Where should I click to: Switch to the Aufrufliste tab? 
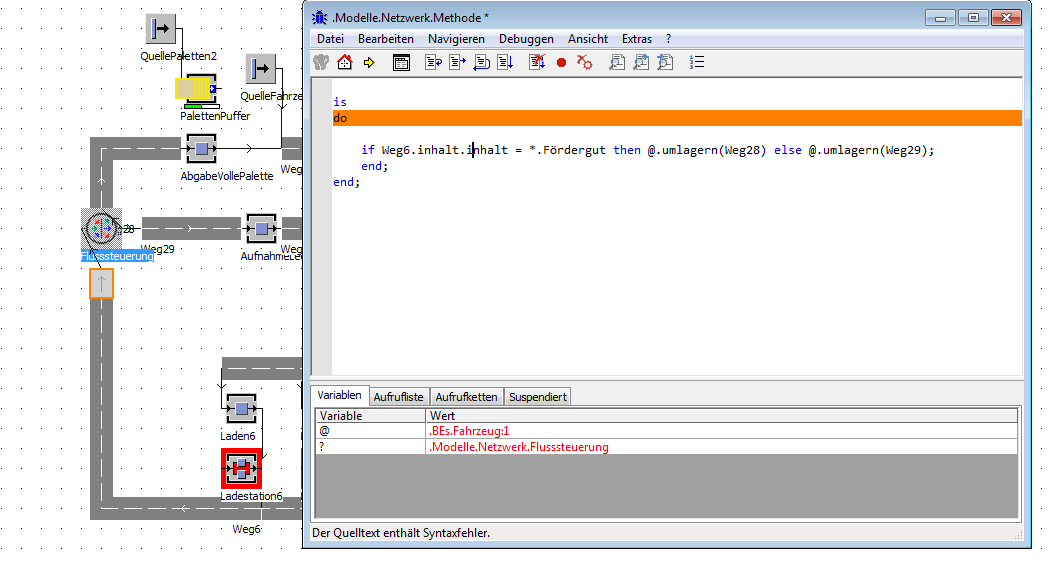click(399, 397)
